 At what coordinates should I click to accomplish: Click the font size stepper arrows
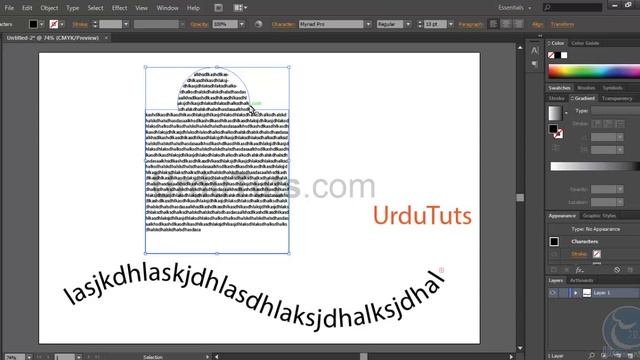pyautogui.click(x=420, y=24)
